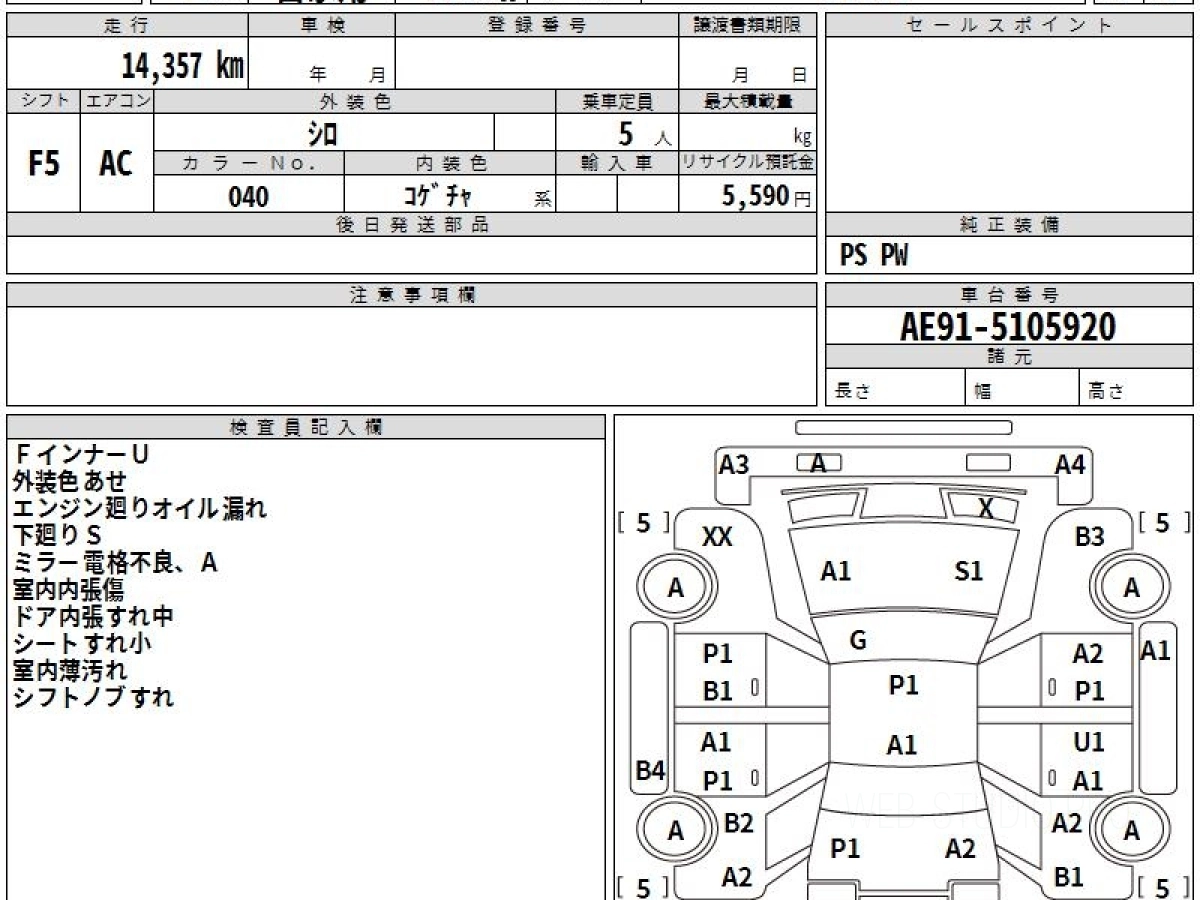Select the ドア内張すれ中 note
The width and height of the screenshot is (1200, 900).
pyautogui.click(x=94, y=617)
